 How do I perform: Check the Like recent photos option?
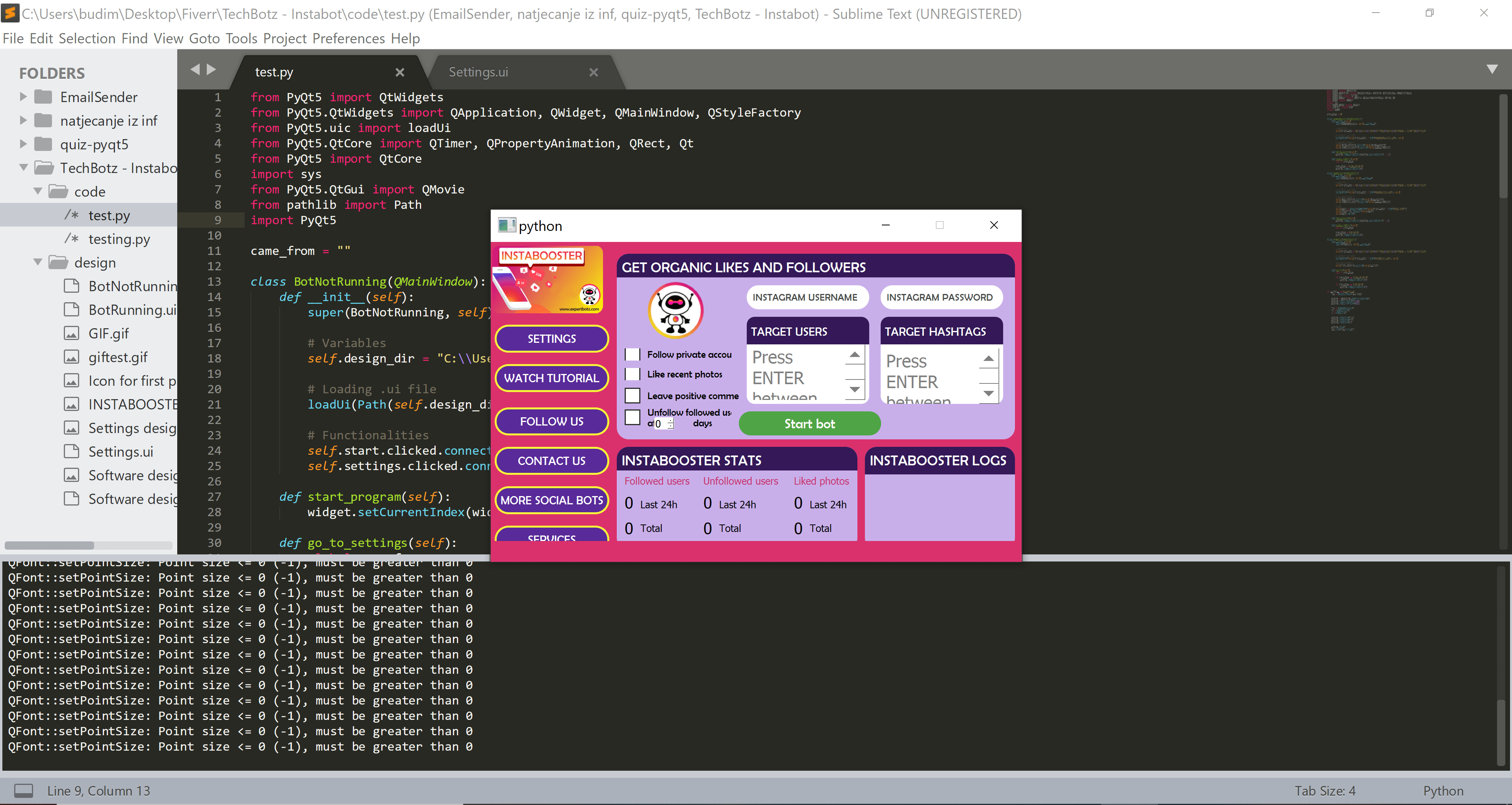[633, 374]
